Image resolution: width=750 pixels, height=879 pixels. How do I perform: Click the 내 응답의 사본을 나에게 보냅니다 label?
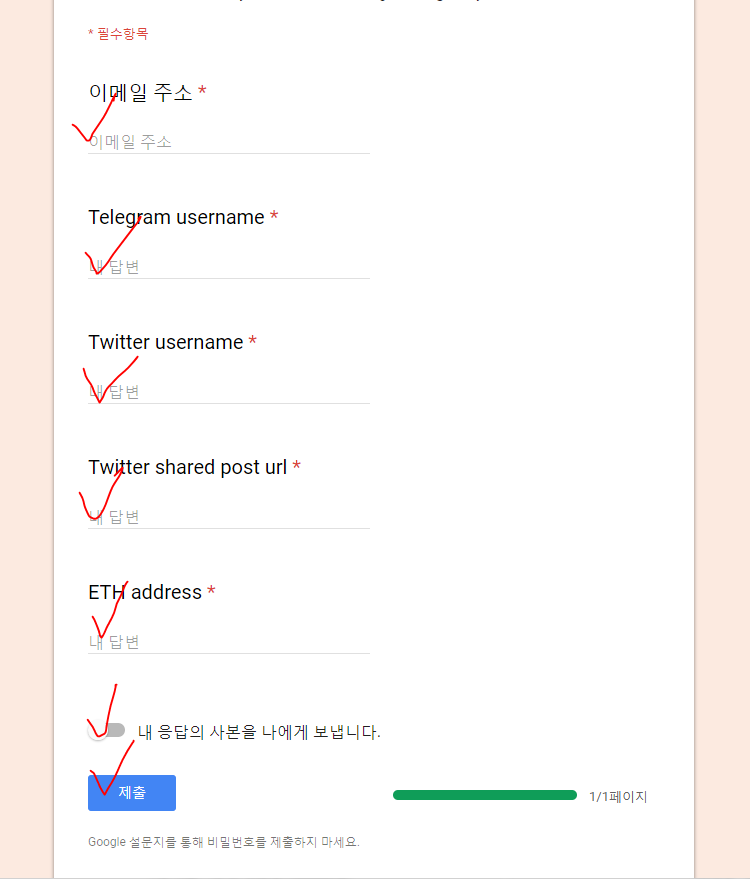(x=259, y=732)
